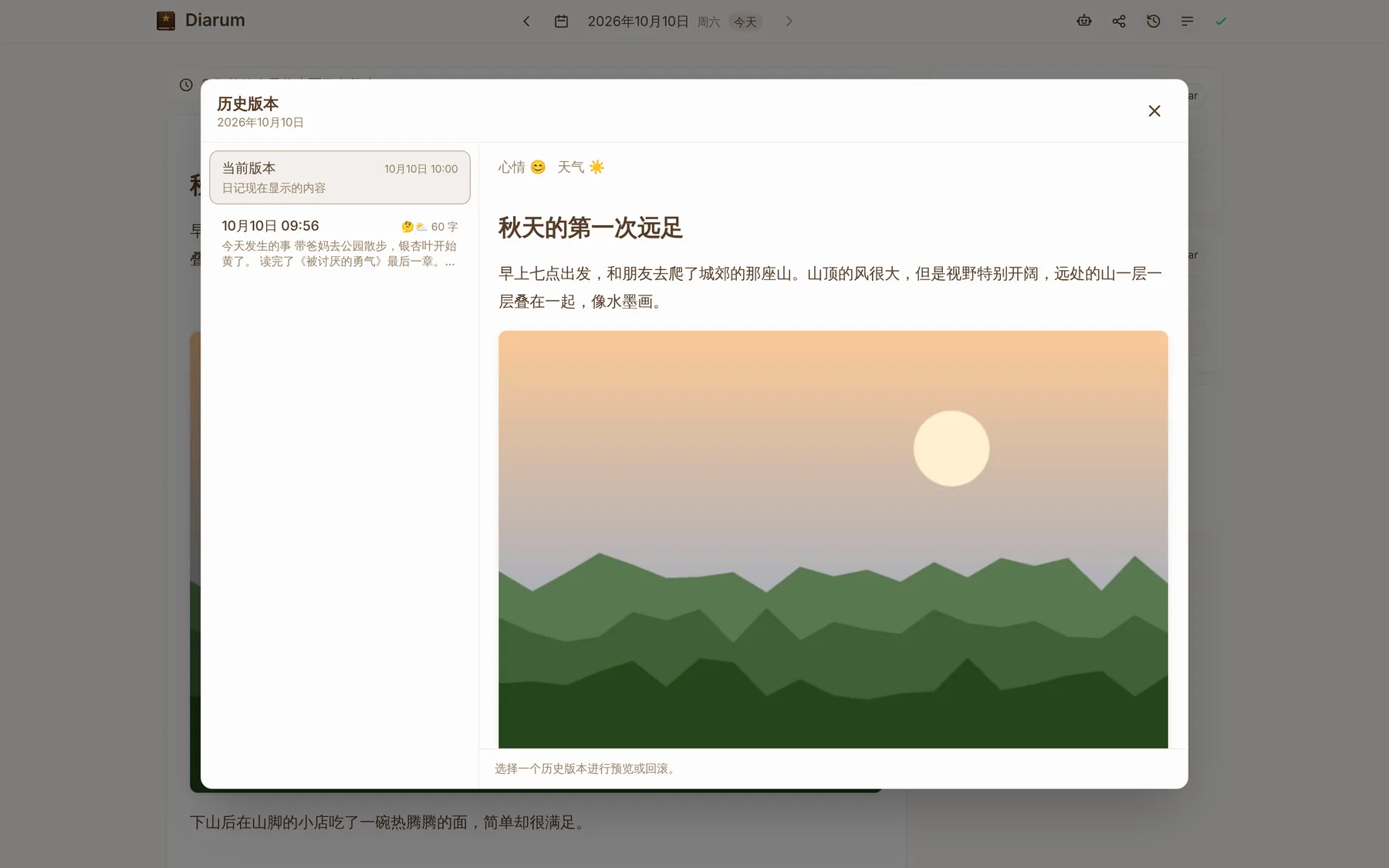Click the 心情 mood emoji
This screenshot has height=868, width=1389.
point(538,167)
